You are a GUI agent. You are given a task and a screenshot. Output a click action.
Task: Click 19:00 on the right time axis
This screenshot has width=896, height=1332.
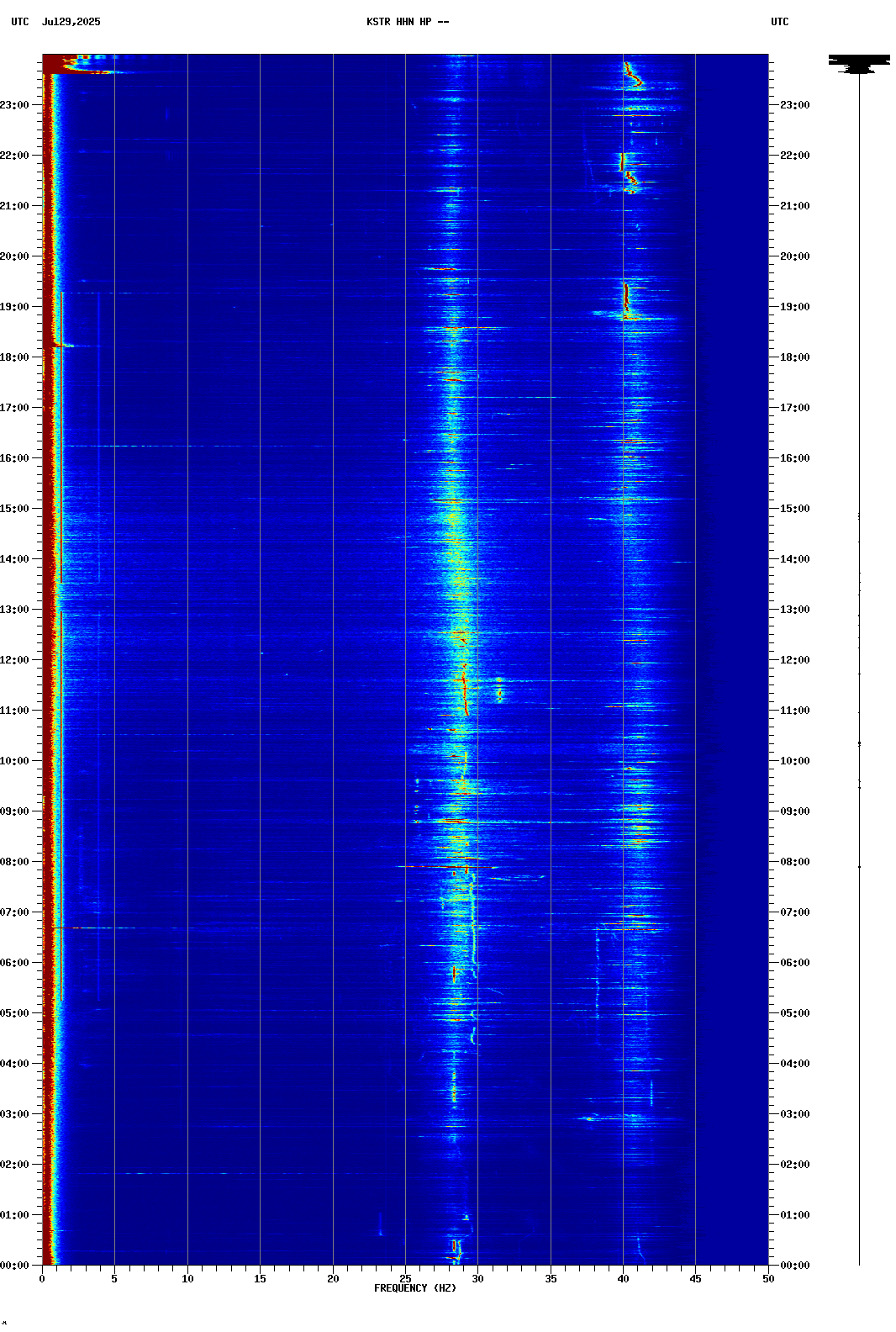(795, 307)
